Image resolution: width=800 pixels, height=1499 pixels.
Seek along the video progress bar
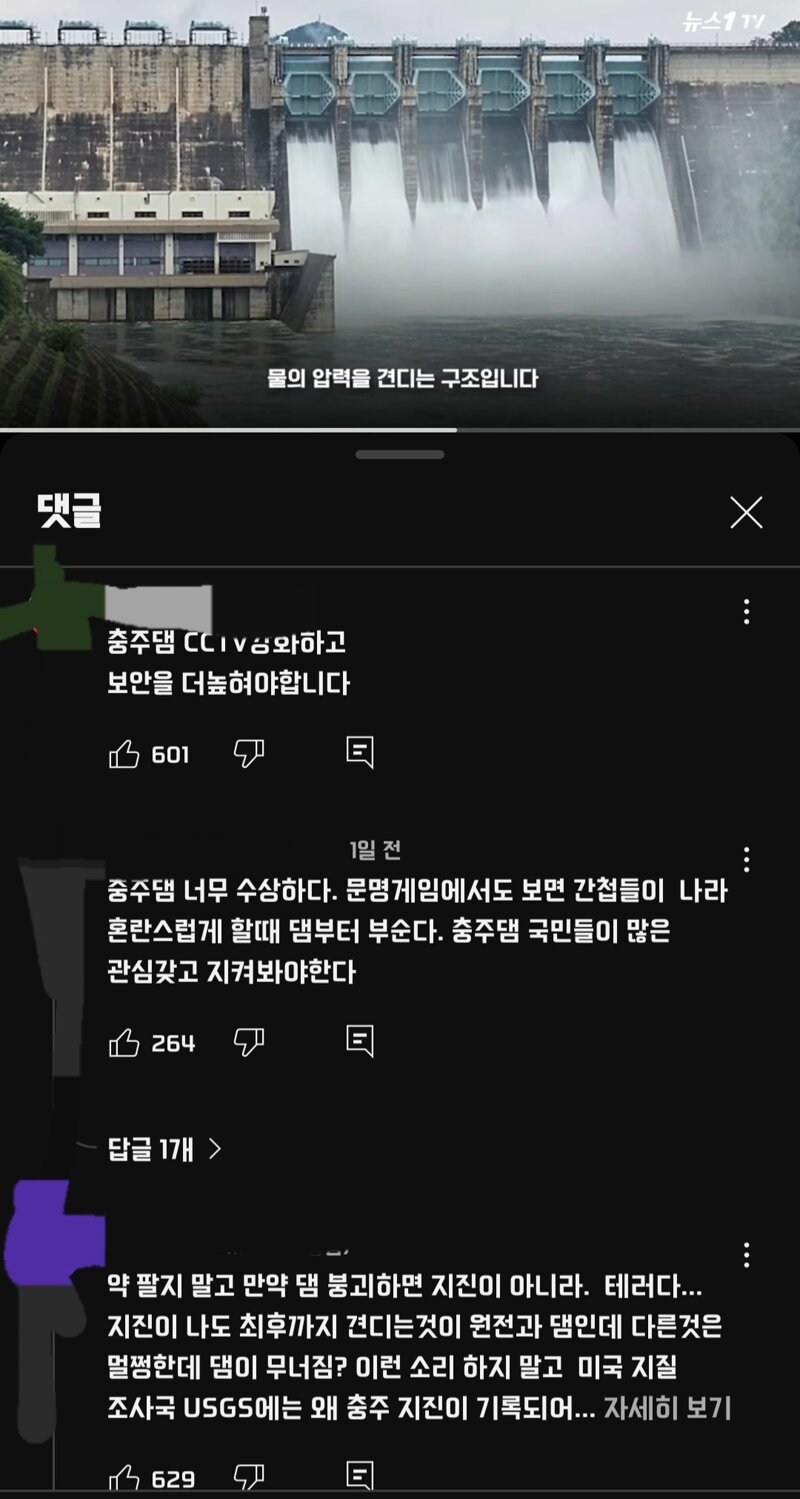tap(400, 430)
